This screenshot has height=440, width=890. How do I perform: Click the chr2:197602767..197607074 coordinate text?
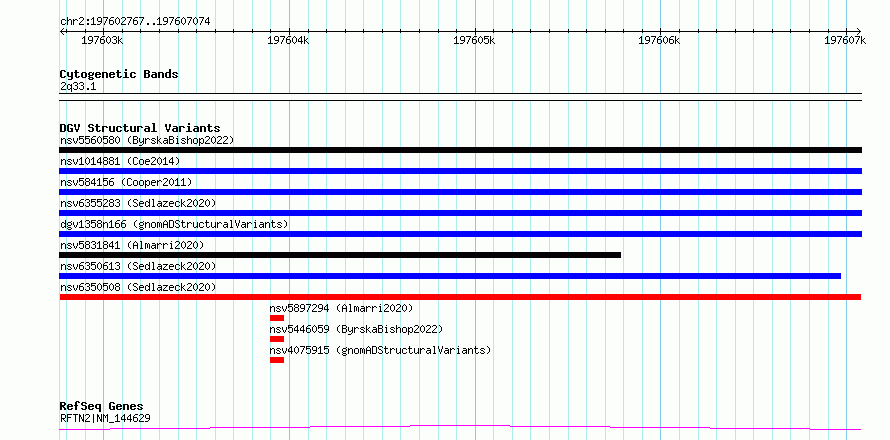135,22
